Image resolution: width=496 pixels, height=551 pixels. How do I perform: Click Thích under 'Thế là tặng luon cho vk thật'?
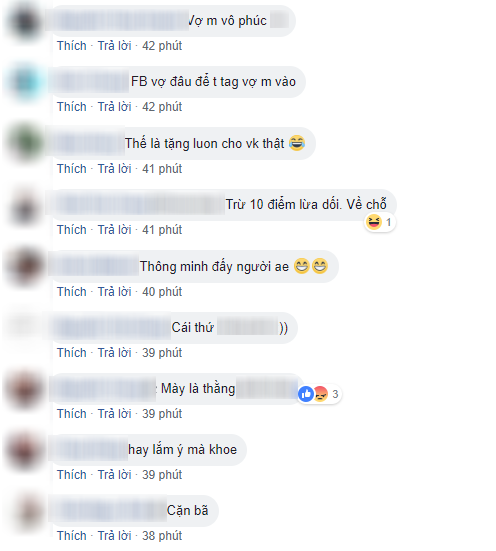click(x=72, y=169)
